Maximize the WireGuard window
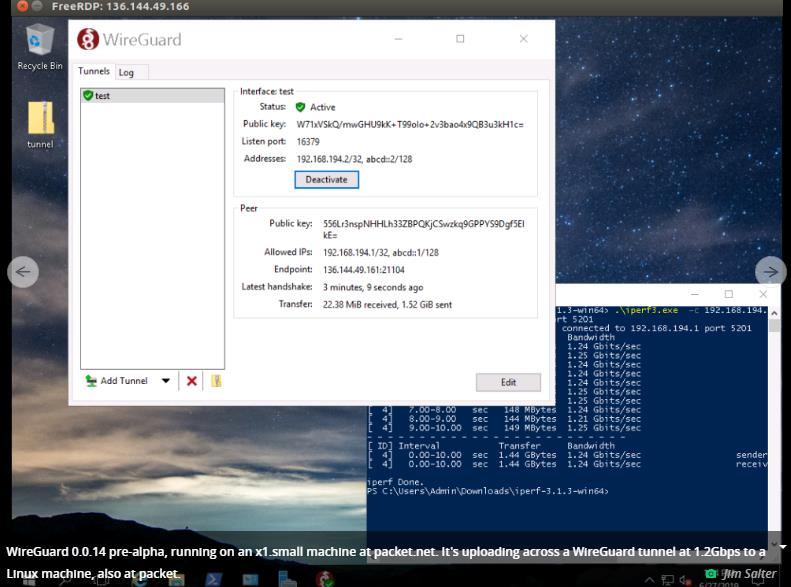Screen dimensions: 791x587 coord(460,39)
